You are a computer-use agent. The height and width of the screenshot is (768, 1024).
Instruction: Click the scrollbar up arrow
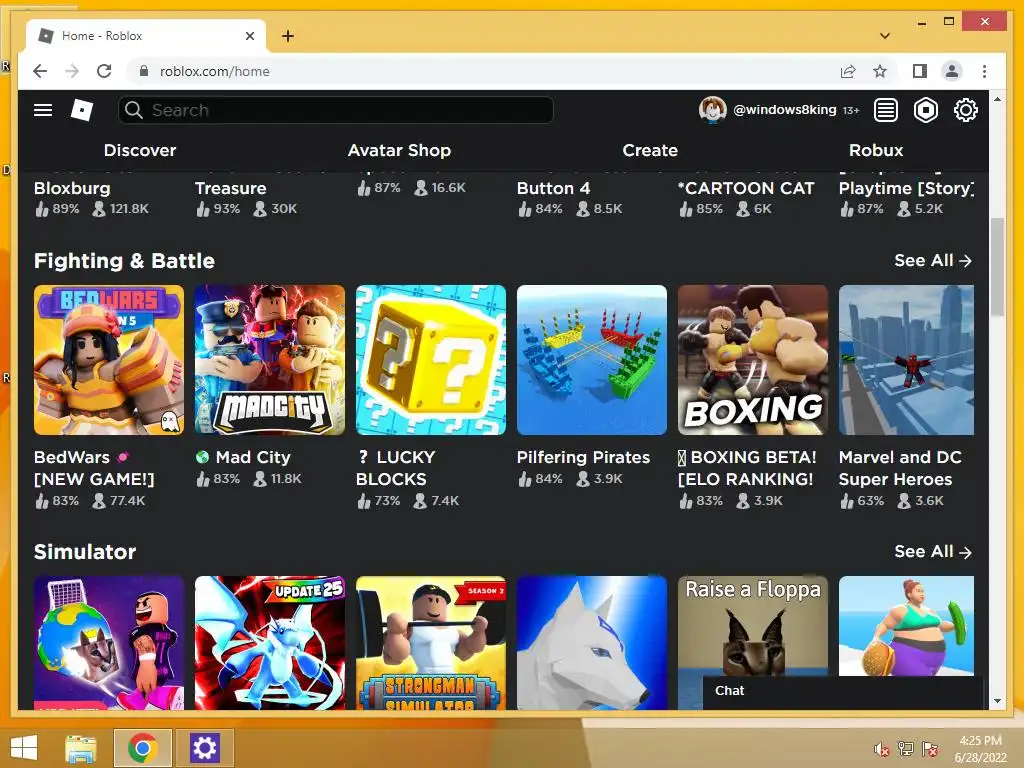click(997, 99)
